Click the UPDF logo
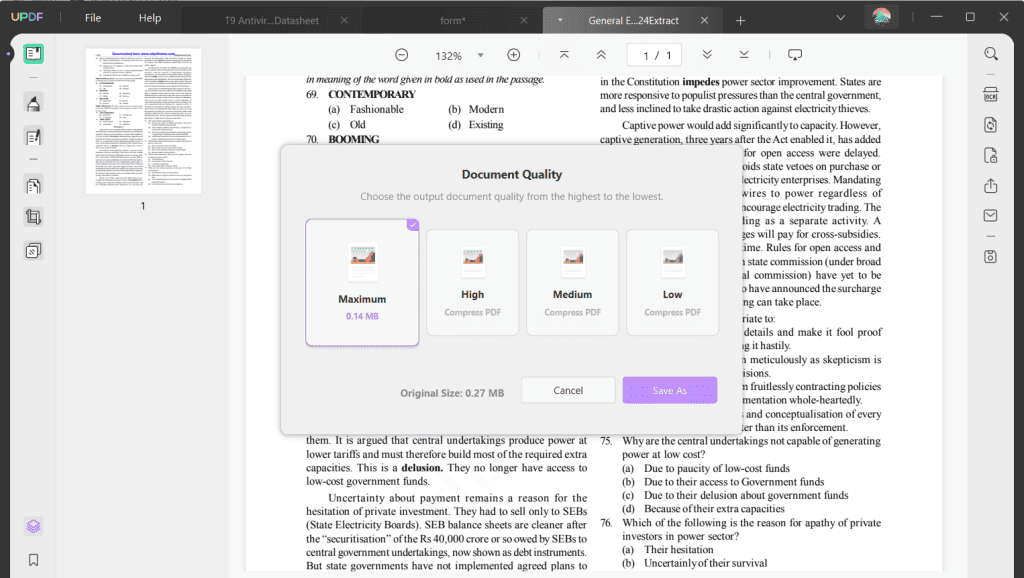 (x=27, y=17)
